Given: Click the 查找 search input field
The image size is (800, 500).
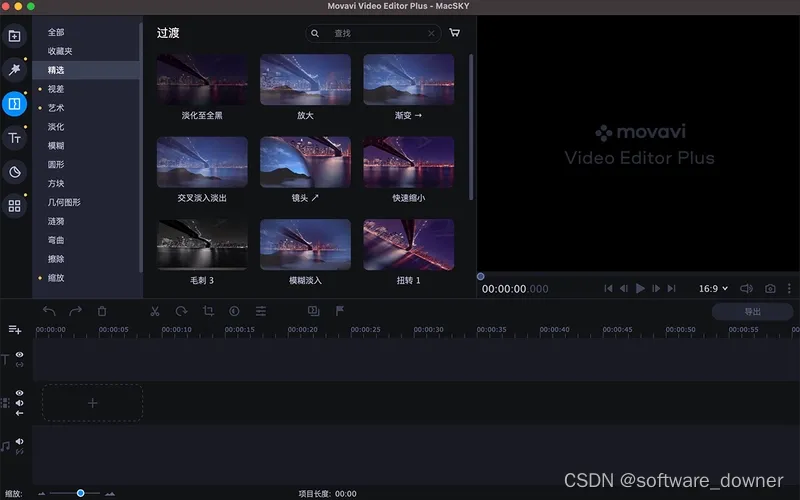Looking at the screenshot, I should pos(373,33).
